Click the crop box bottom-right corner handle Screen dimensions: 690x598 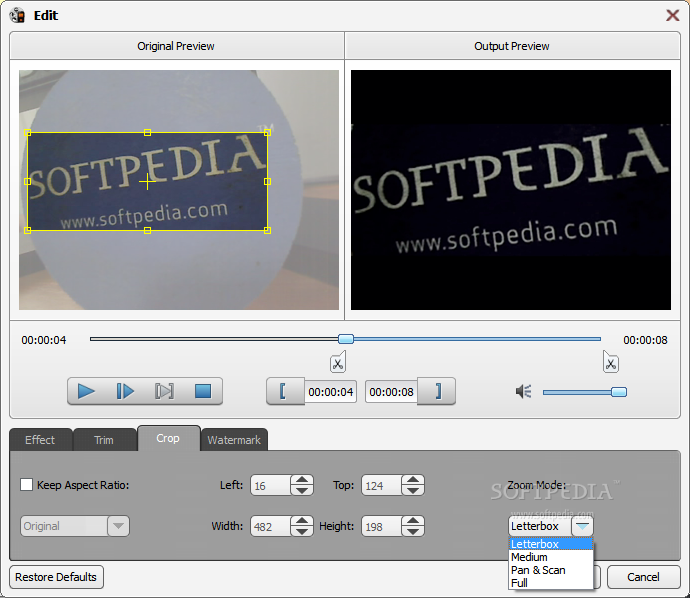click(x=267, y=230)
